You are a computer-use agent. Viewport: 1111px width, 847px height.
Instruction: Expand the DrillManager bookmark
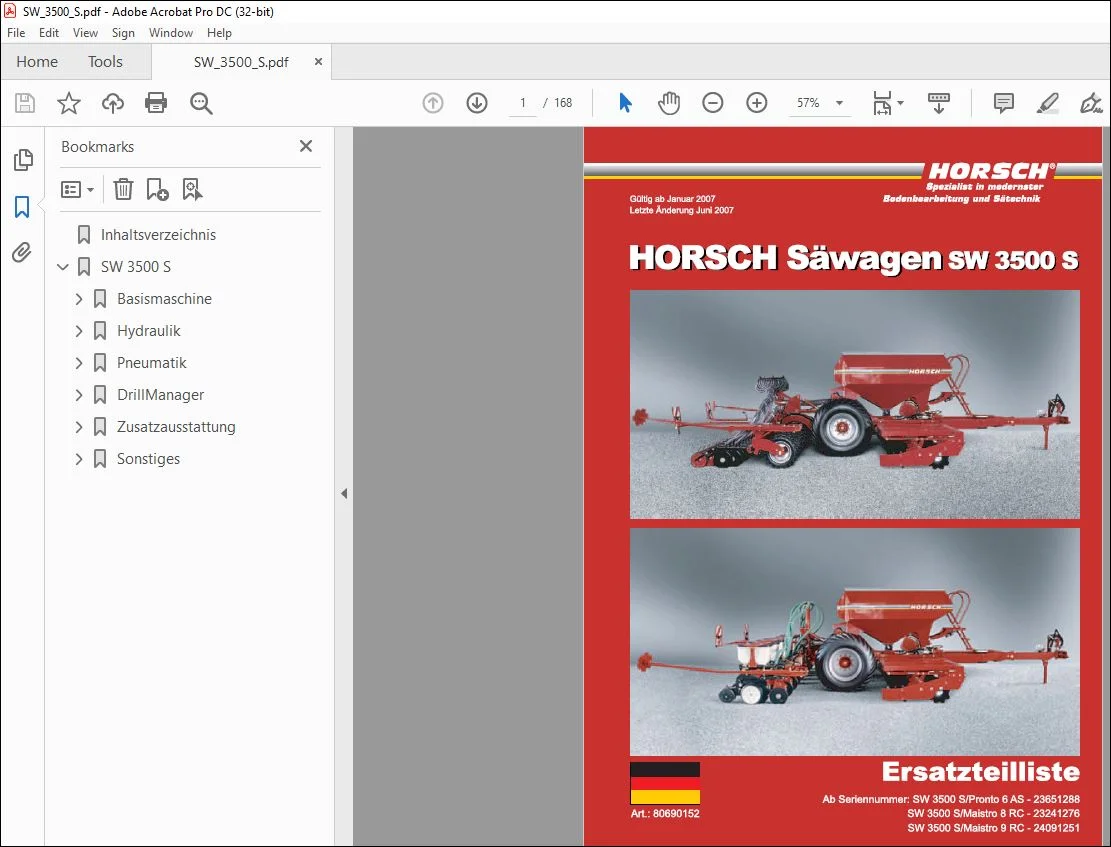pyautogui.click(x=79, y=395)
